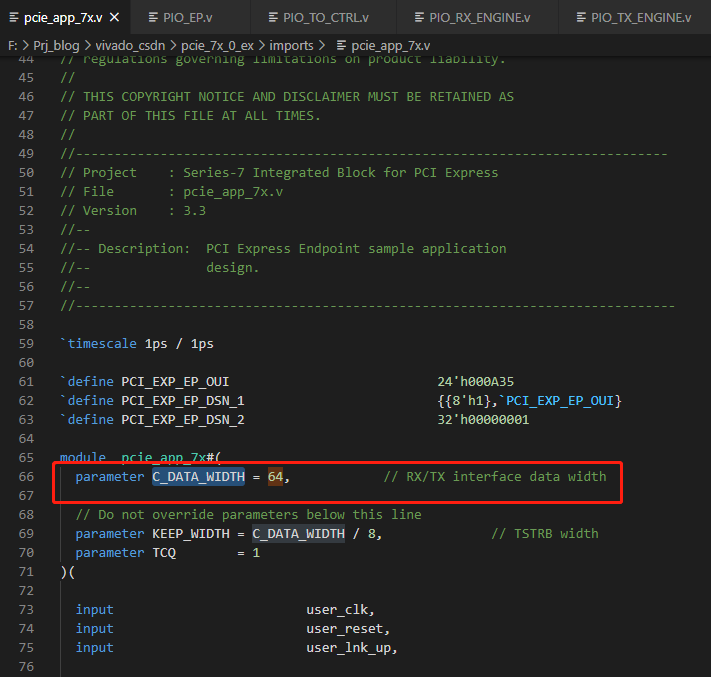Image resolution: width=711 pixels, height=677 pixels.
Task: Click the TCQ parameter name
Action: point(164,553)
